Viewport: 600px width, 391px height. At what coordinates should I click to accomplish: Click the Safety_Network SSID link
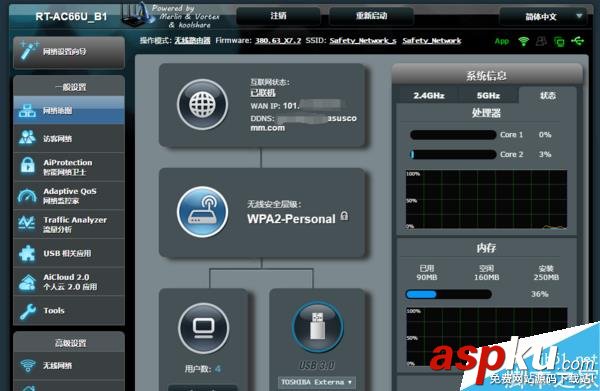pos(432,41)
